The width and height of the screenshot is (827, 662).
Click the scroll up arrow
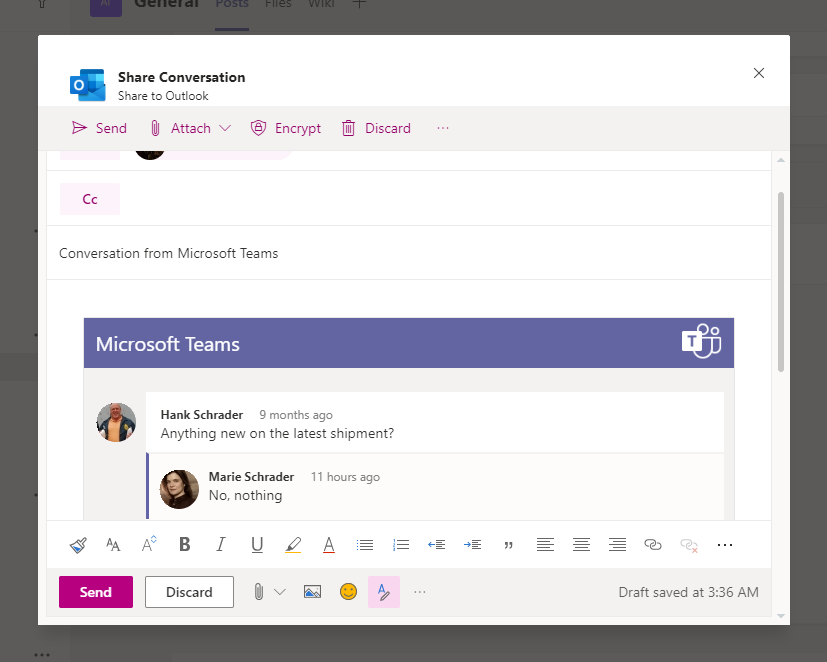pyautogui.click(x=781, y=160)
